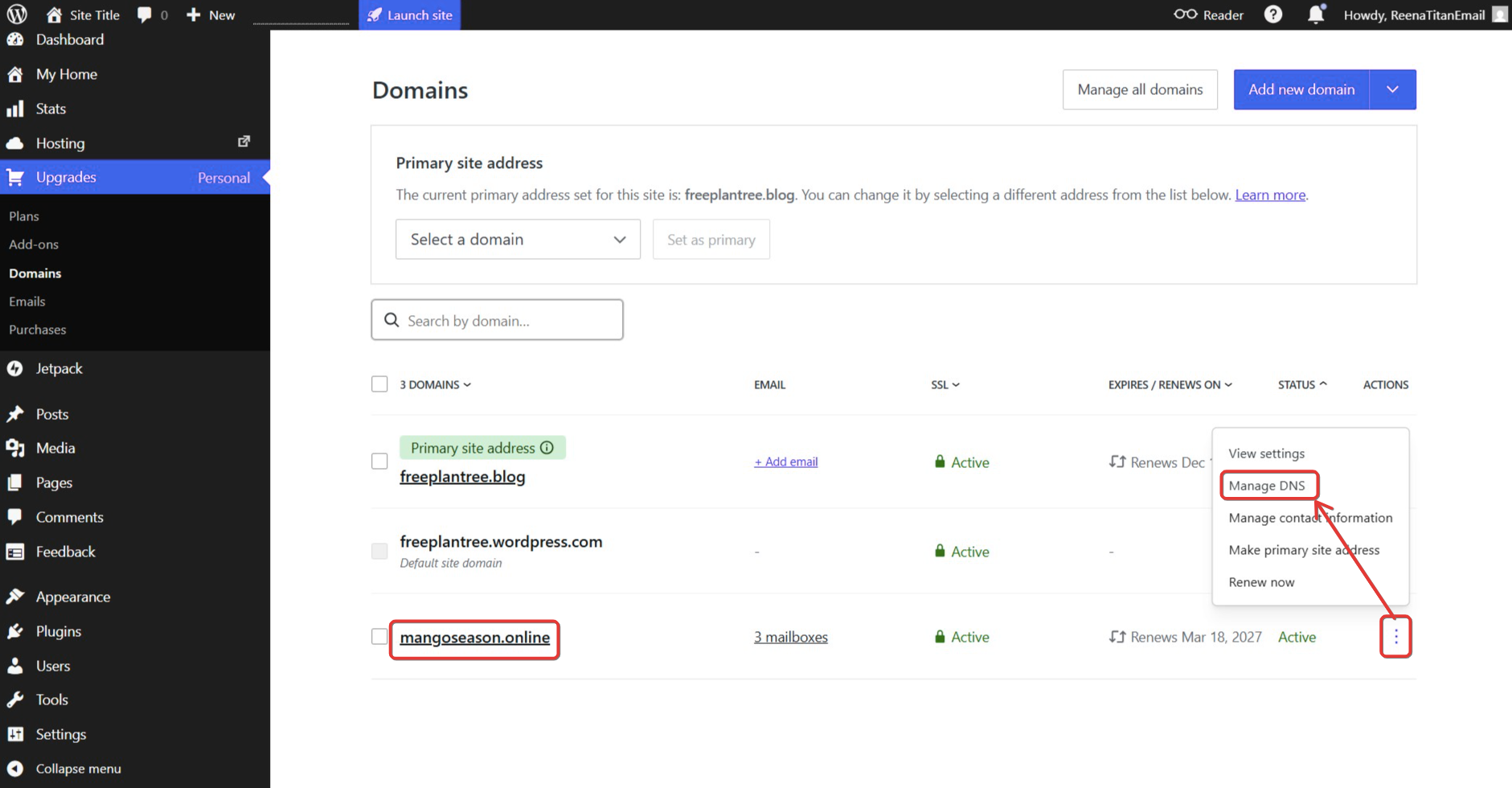Focus the Search by domain field
This screenshot has width=1512, height=788.
(x=497, y=320)
